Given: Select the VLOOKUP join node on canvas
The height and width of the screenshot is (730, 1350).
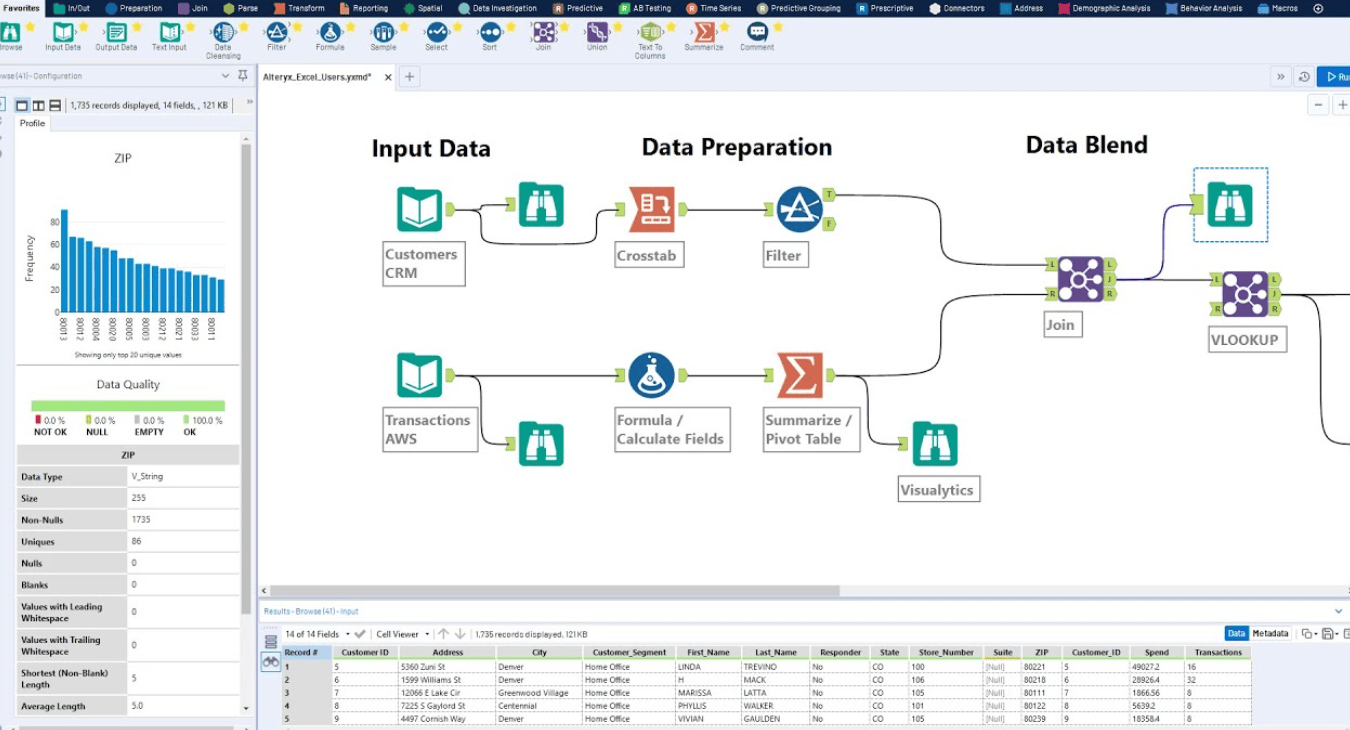Looking at the screenshot, I should (x=1244, y=294).
